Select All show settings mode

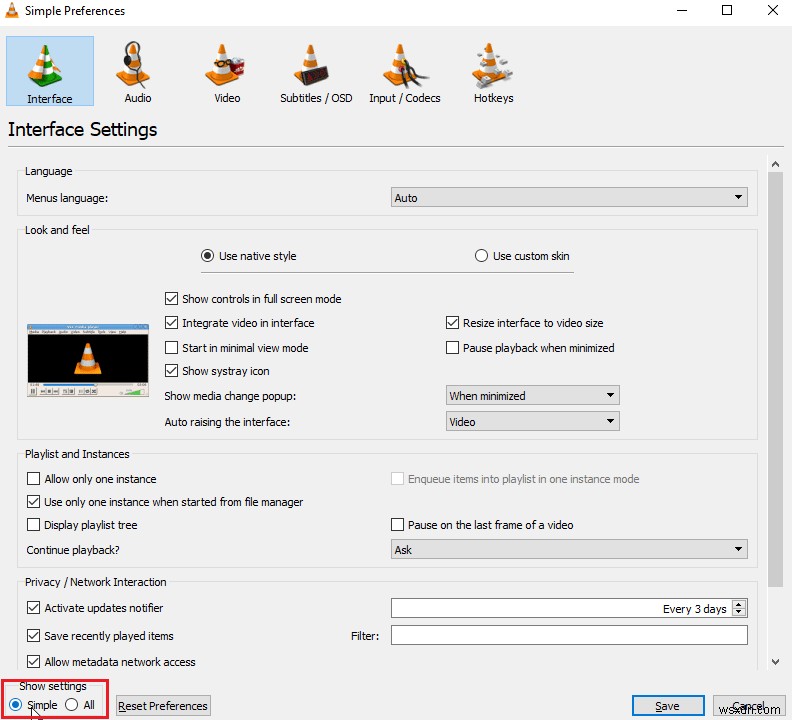tap(80, 705)
